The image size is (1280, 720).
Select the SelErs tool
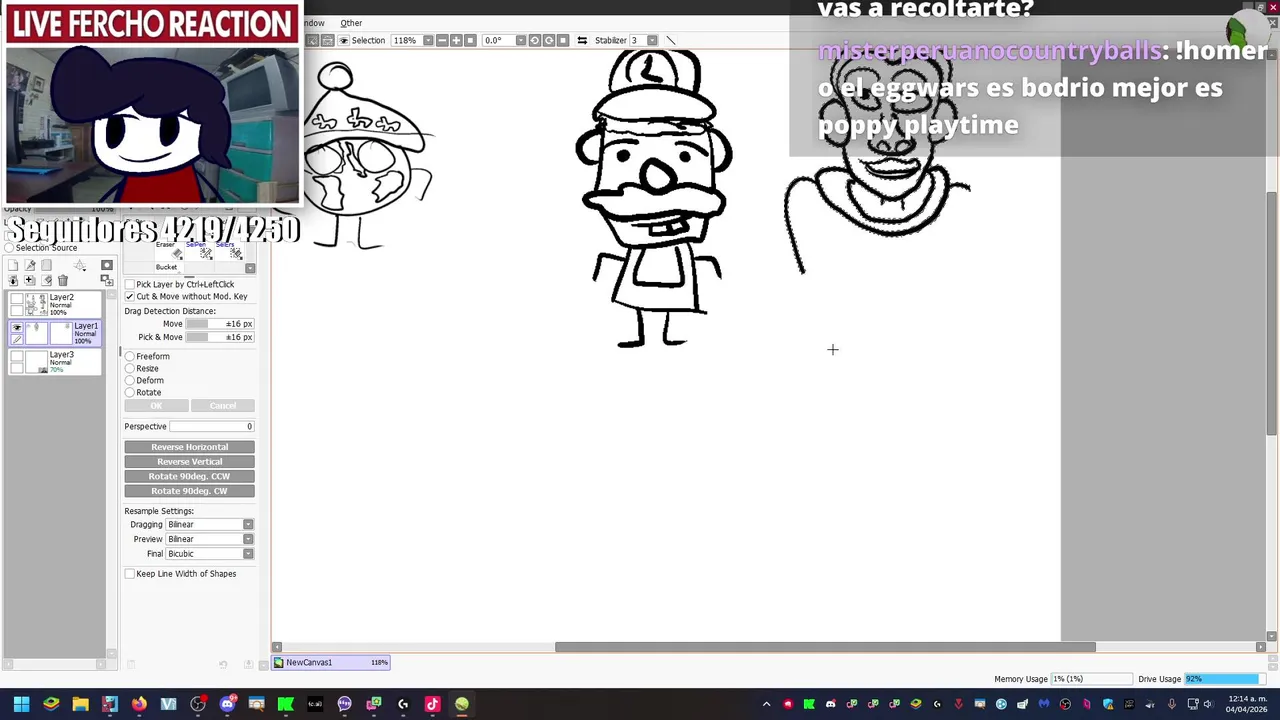229,251
